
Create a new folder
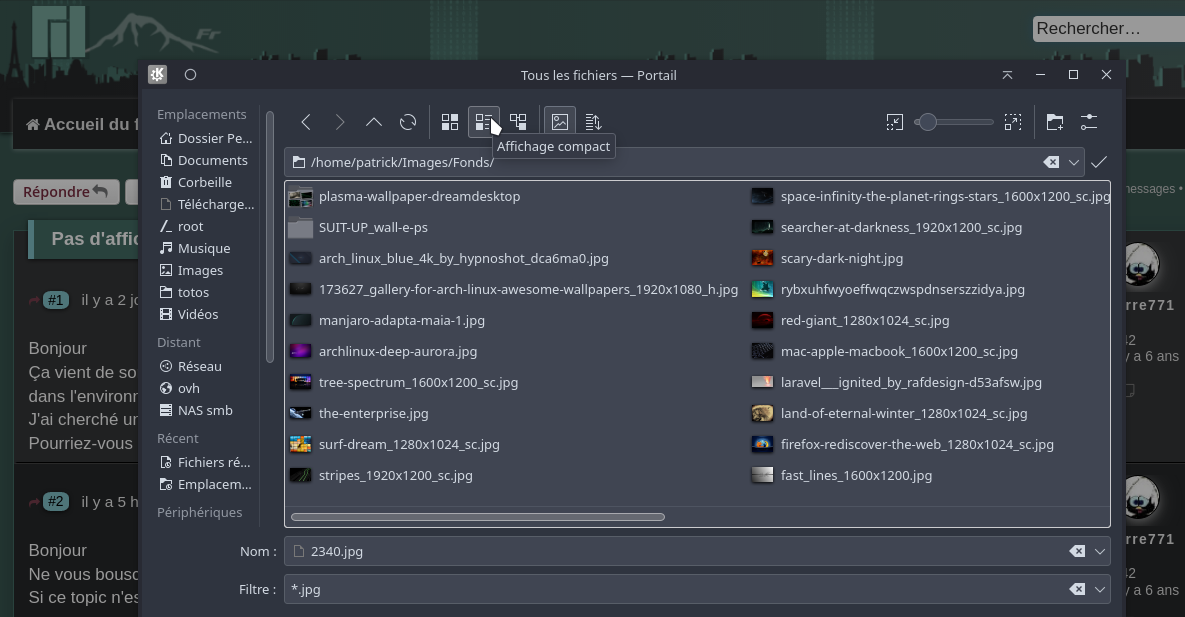(1055, 122)
